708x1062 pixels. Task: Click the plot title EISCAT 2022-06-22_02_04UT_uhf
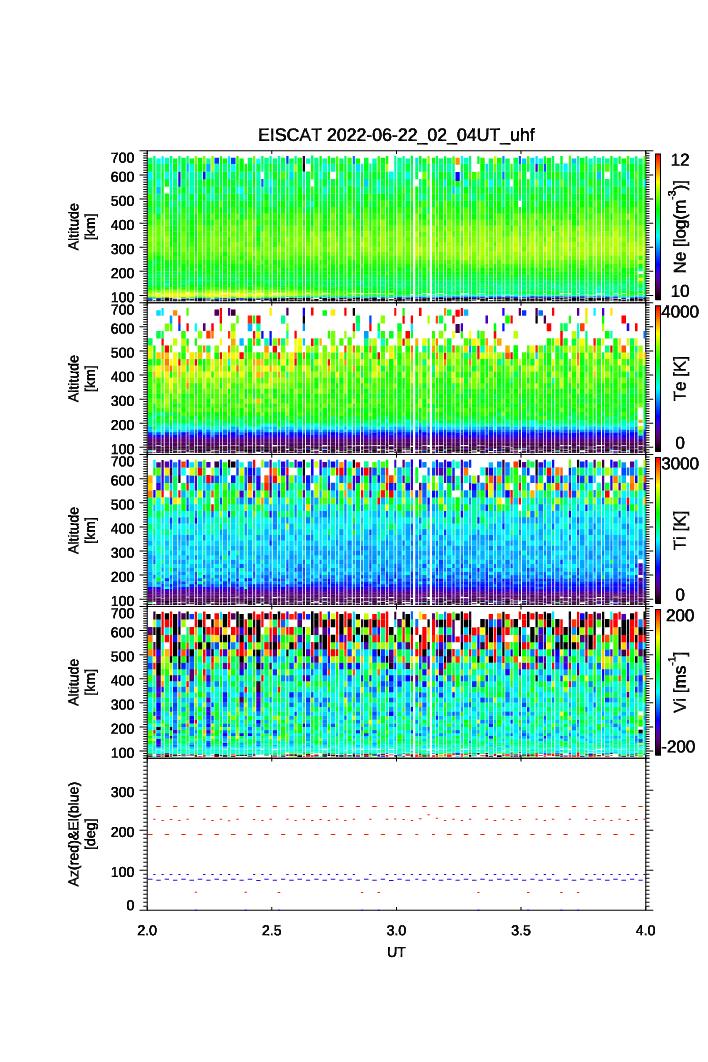(397, 136)
